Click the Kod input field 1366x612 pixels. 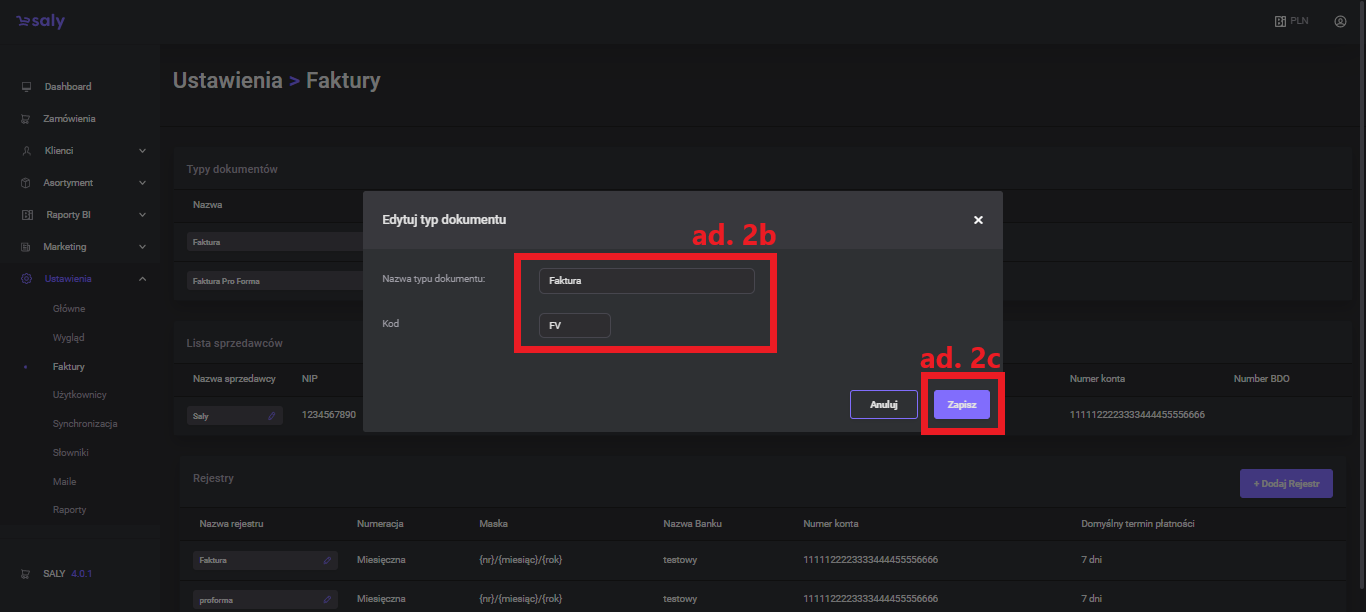[574, 326]
